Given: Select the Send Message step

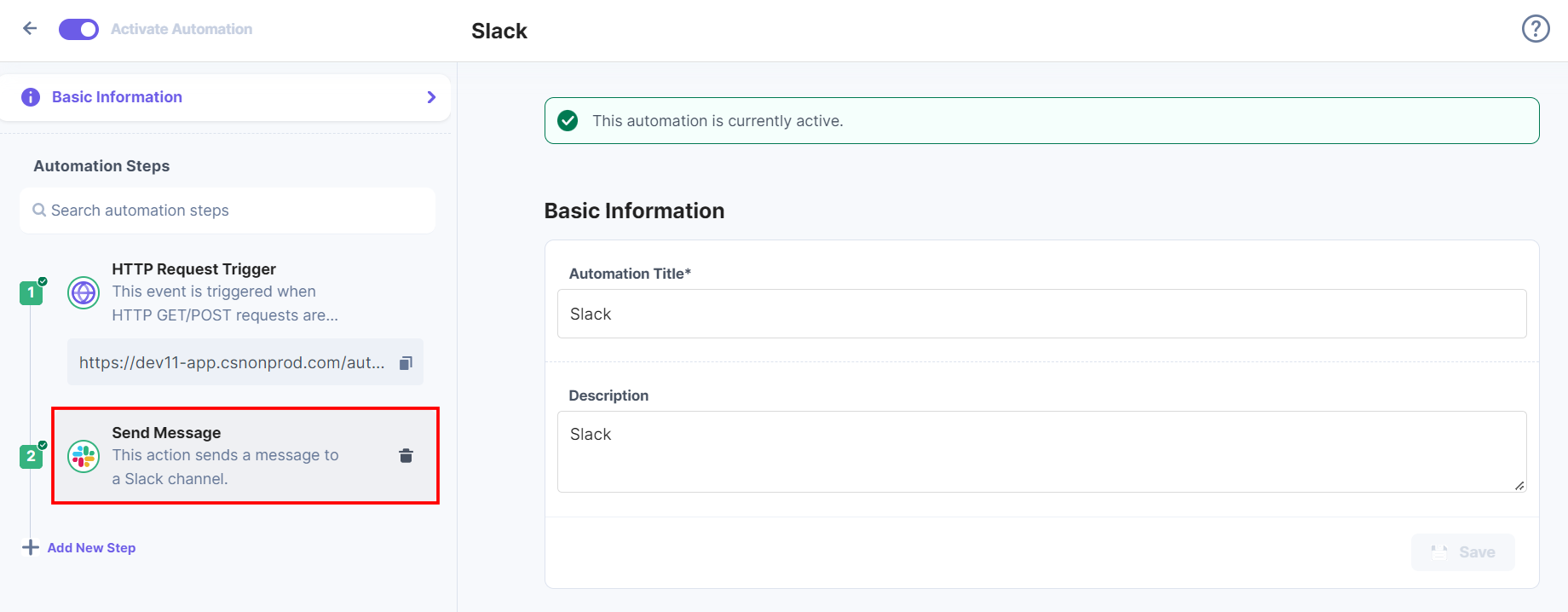Looking at the screenshot, I should coord(245,456).
